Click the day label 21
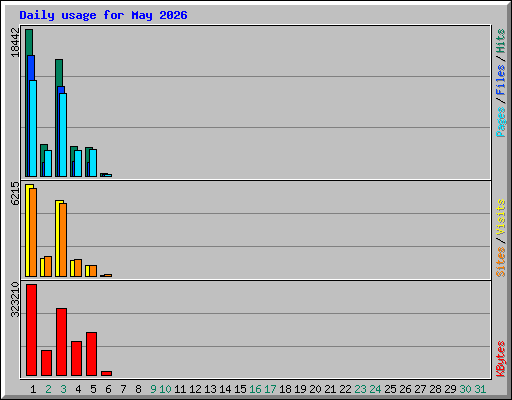The width and height of the screenshot is (512, 400). (x=330, y=389)
